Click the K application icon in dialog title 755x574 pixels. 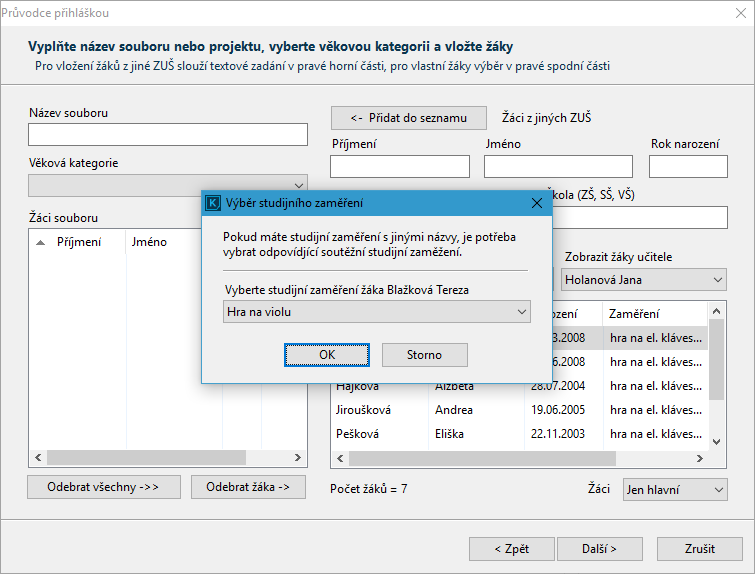tap(213, 203)
